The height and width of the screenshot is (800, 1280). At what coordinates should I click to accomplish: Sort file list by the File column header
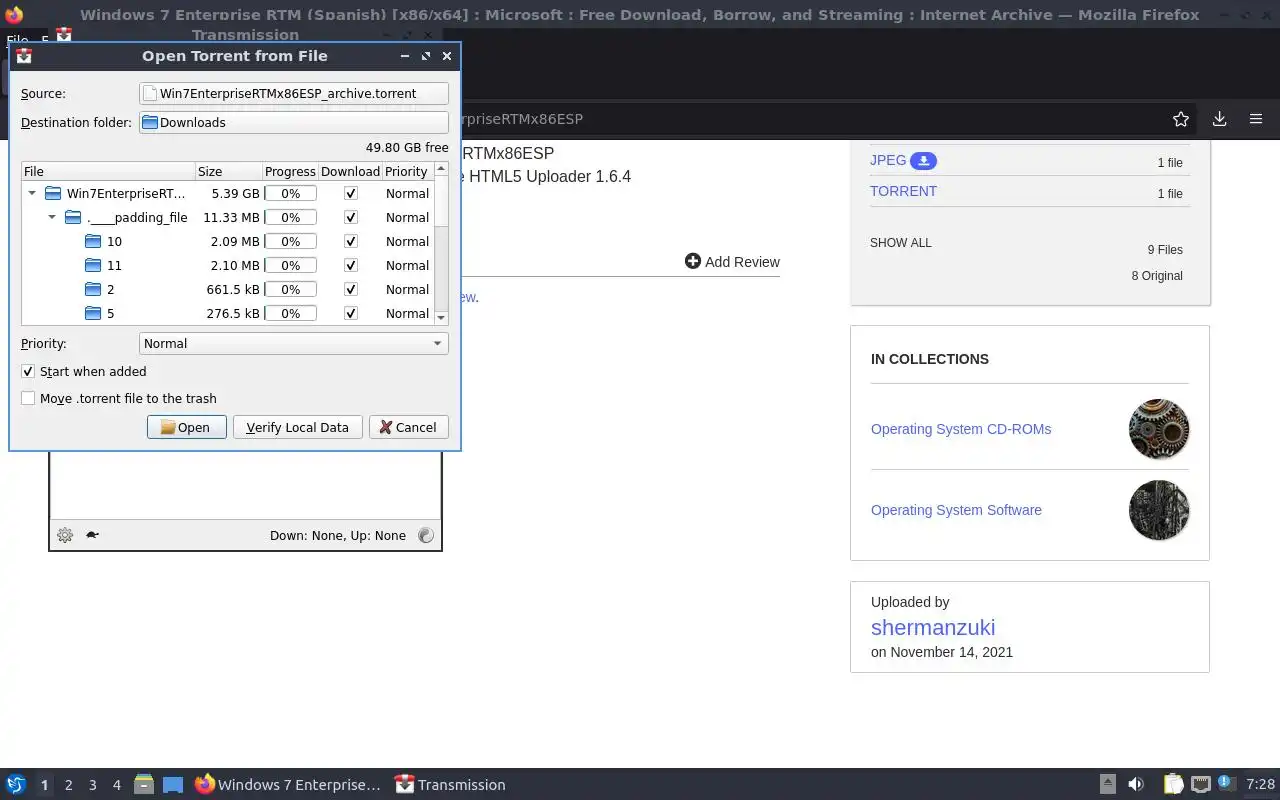[108, 171]
